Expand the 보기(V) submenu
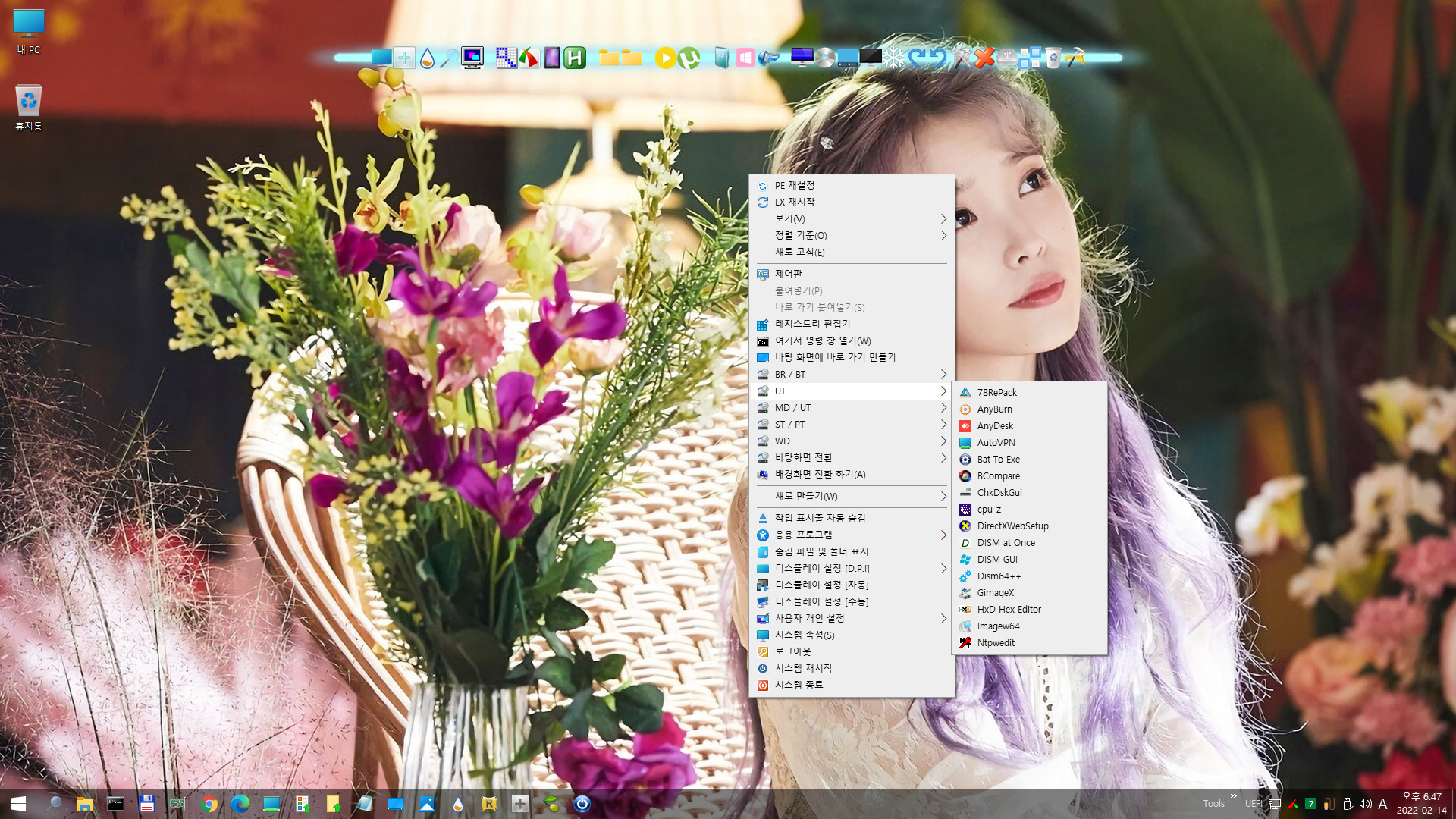The height and width of the screenshot is (819, 1456). click(x=852, y=218)
